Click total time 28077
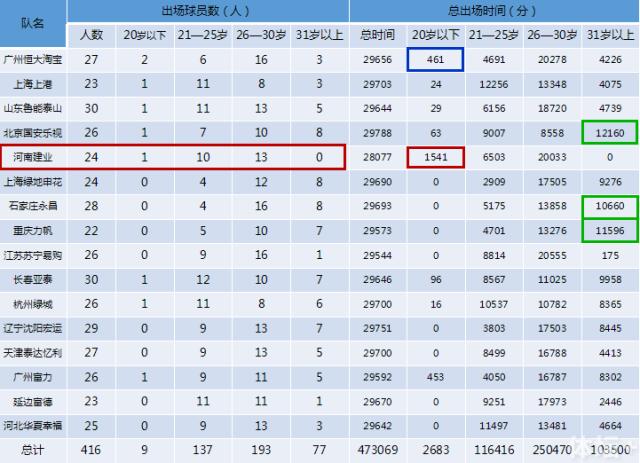The image size is (640, 463). coord(377,157)
